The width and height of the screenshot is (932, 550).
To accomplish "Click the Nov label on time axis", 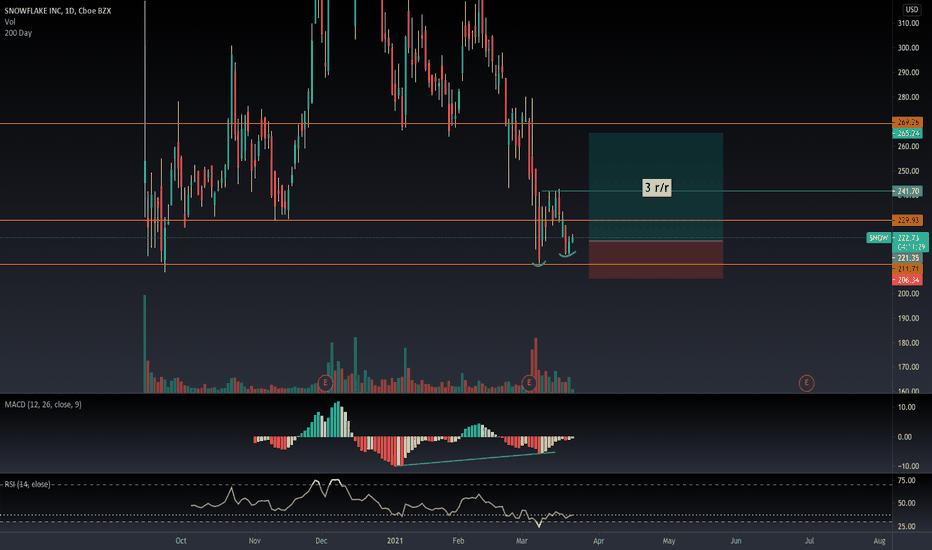I will coord(254,540).
